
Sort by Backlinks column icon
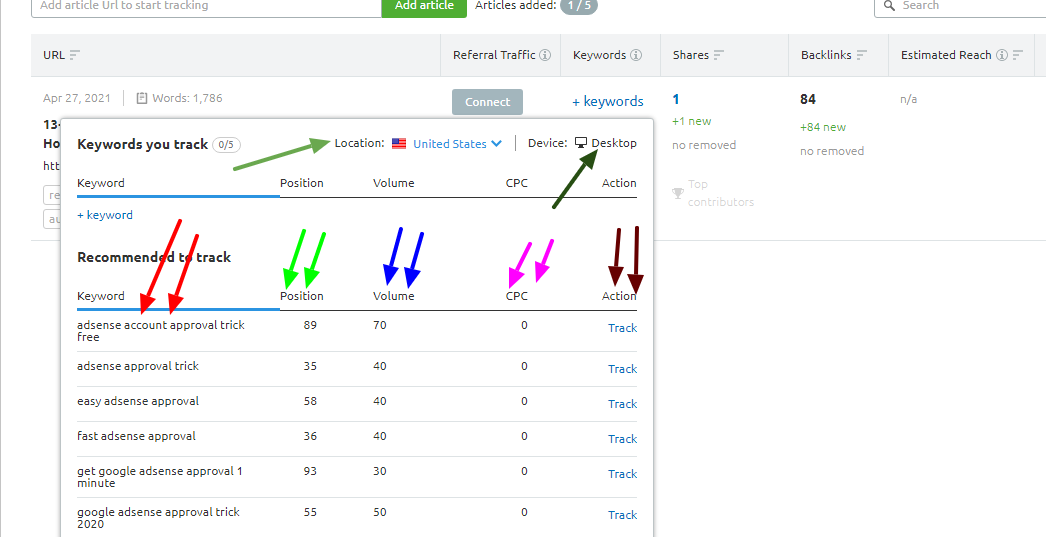862,55
